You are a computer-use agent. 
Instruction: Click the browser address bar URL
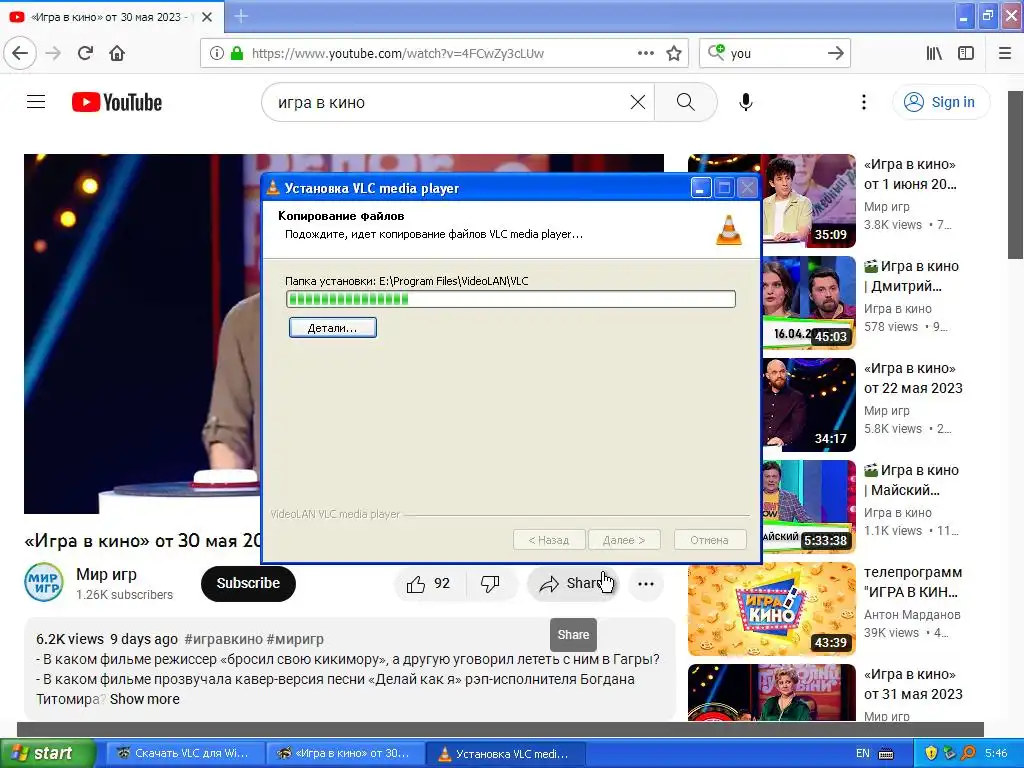397,54
